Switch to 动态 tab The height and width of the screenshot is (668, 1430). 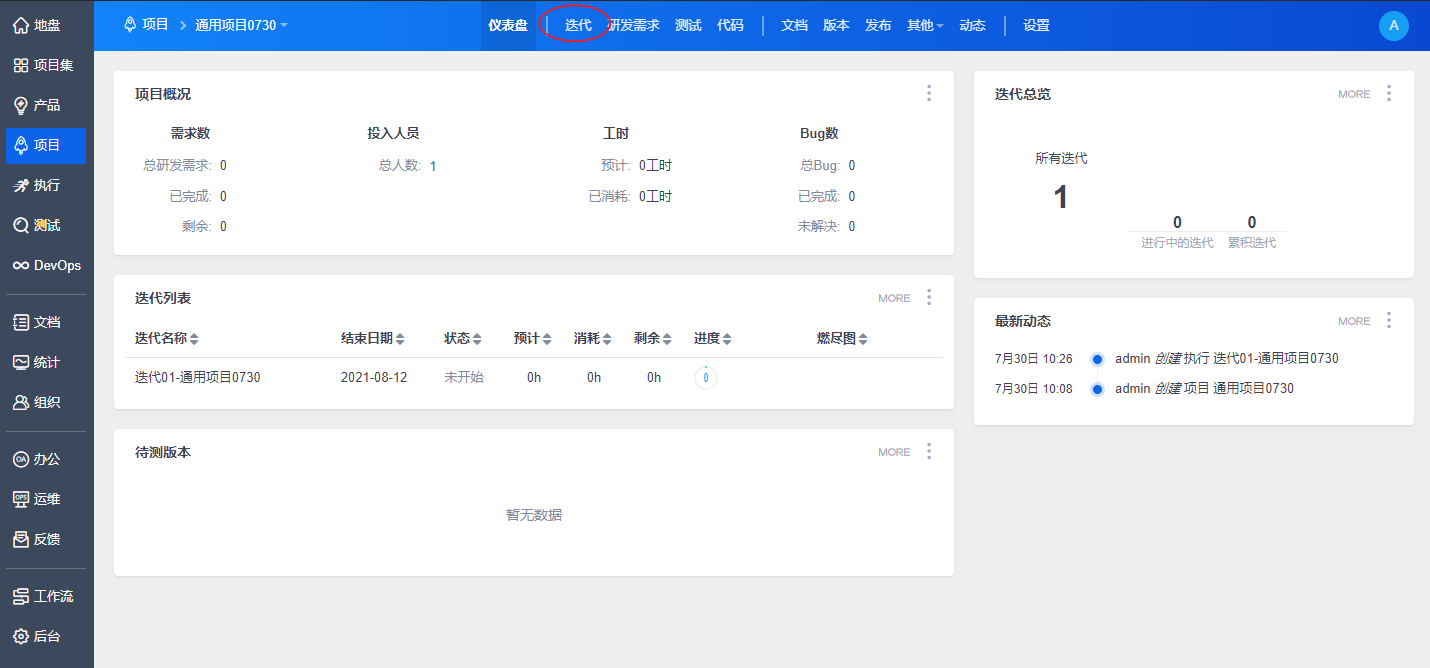click(972, 25)
